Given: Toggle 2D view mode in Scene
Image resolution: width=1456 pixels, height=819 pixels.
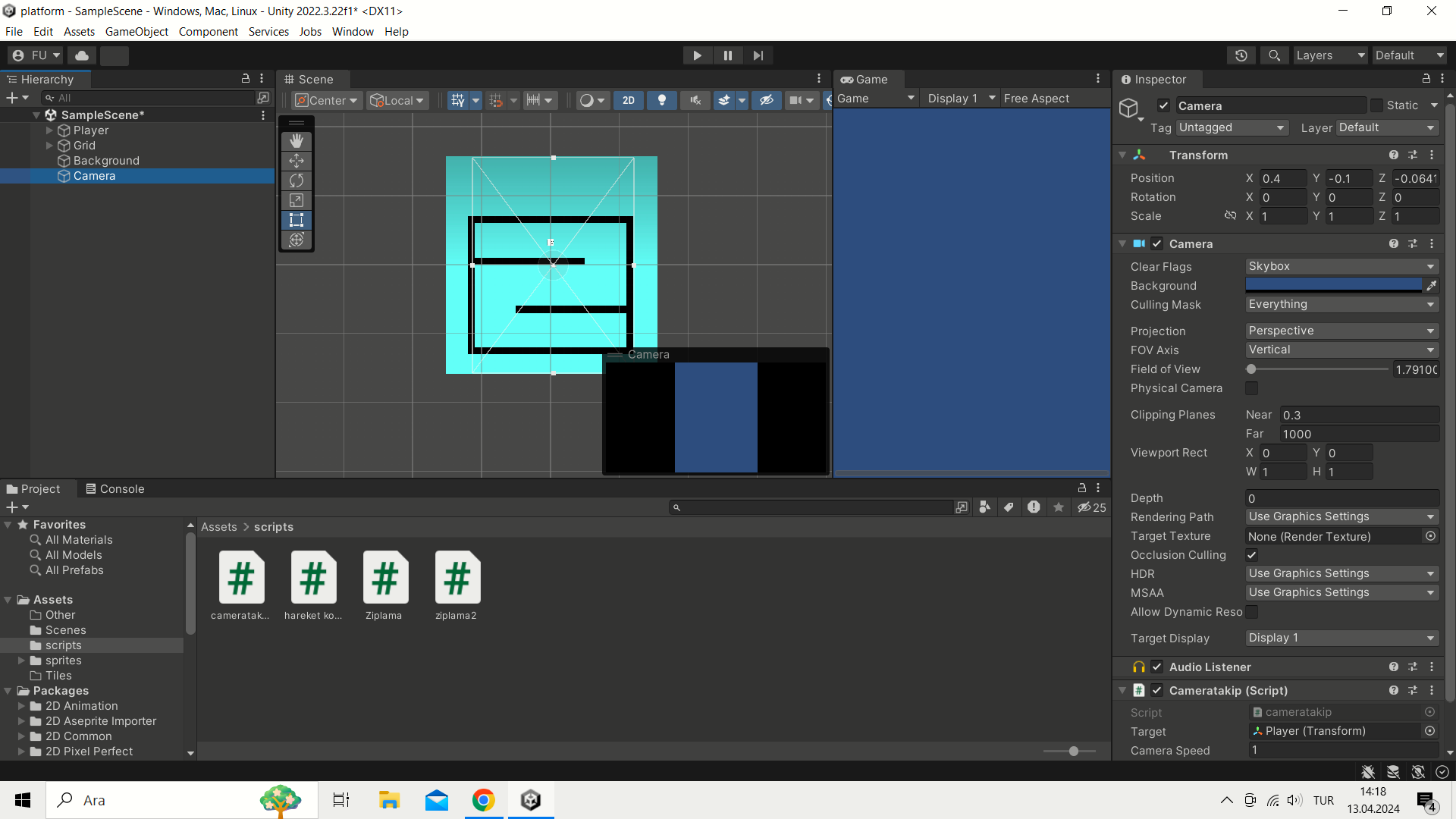Looking at the screenshot, I should pos(629,100).
